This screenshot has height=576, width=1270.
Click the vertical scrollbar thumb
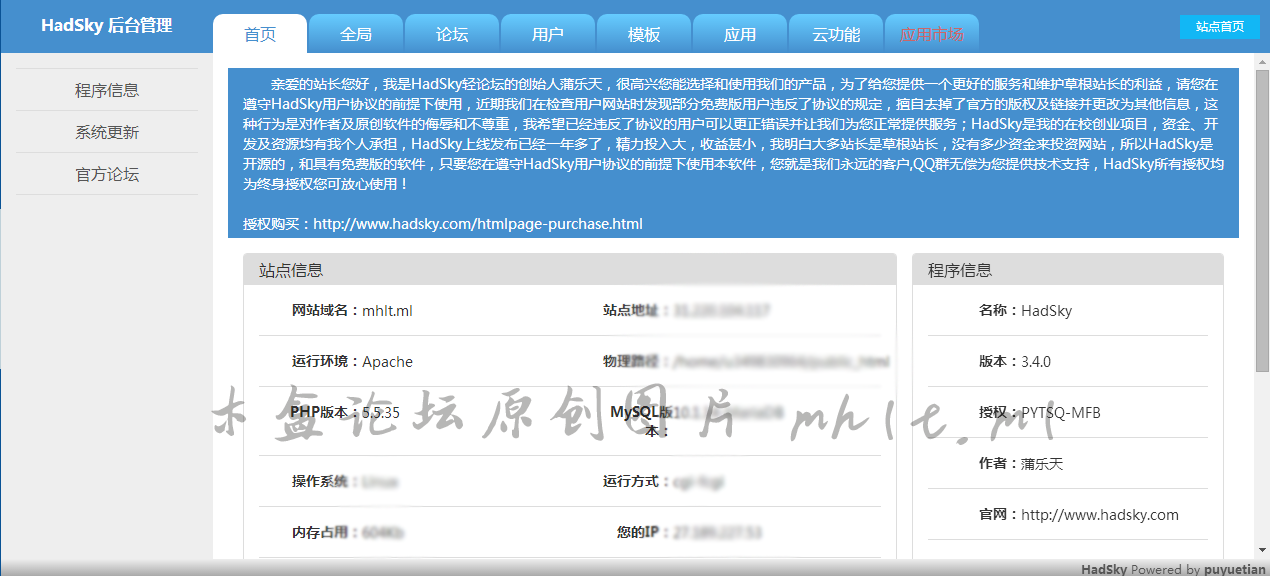tap(1262, 220)
